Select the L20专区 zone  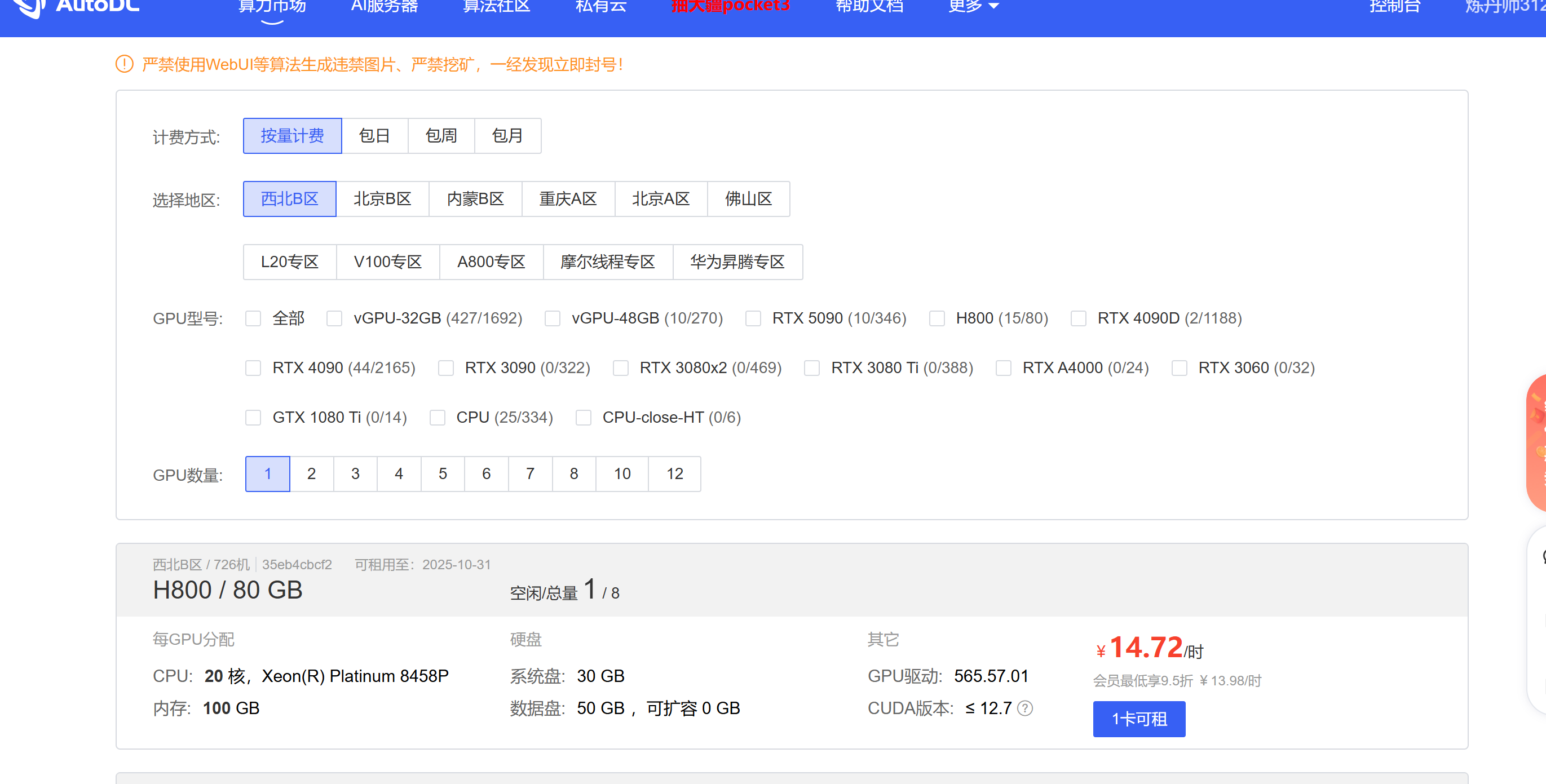click(x=289, y=262)
